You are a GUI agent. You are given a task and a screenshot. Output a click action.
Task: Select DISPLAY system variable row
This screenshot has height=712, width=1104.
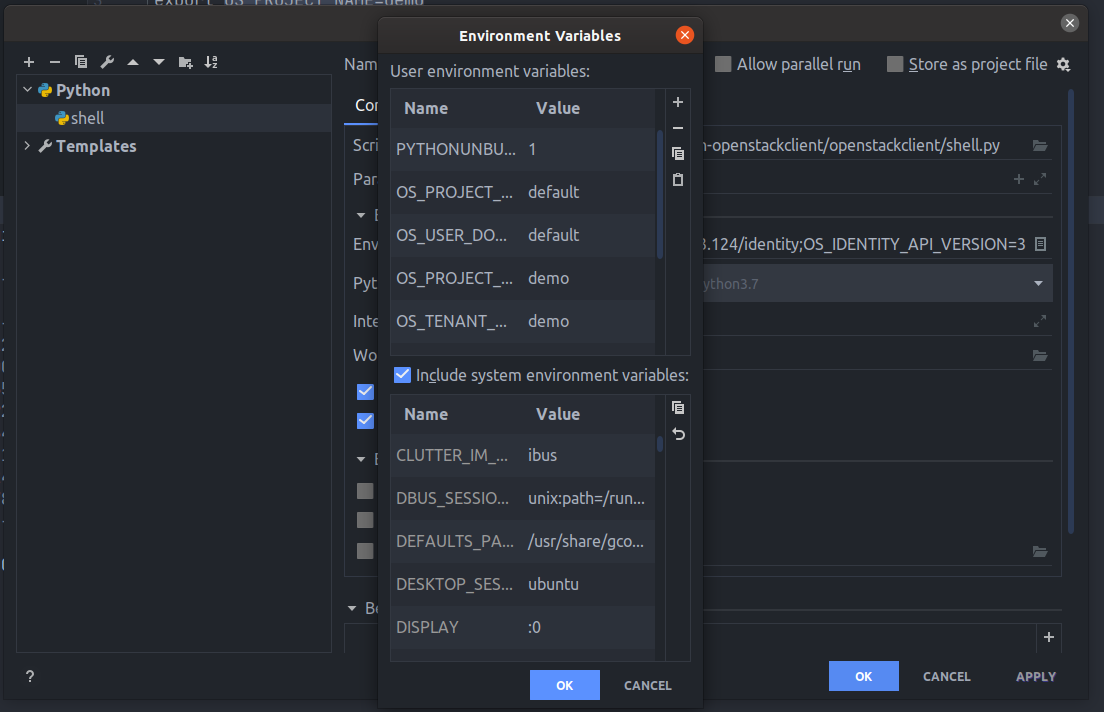[x=523, y=627]
